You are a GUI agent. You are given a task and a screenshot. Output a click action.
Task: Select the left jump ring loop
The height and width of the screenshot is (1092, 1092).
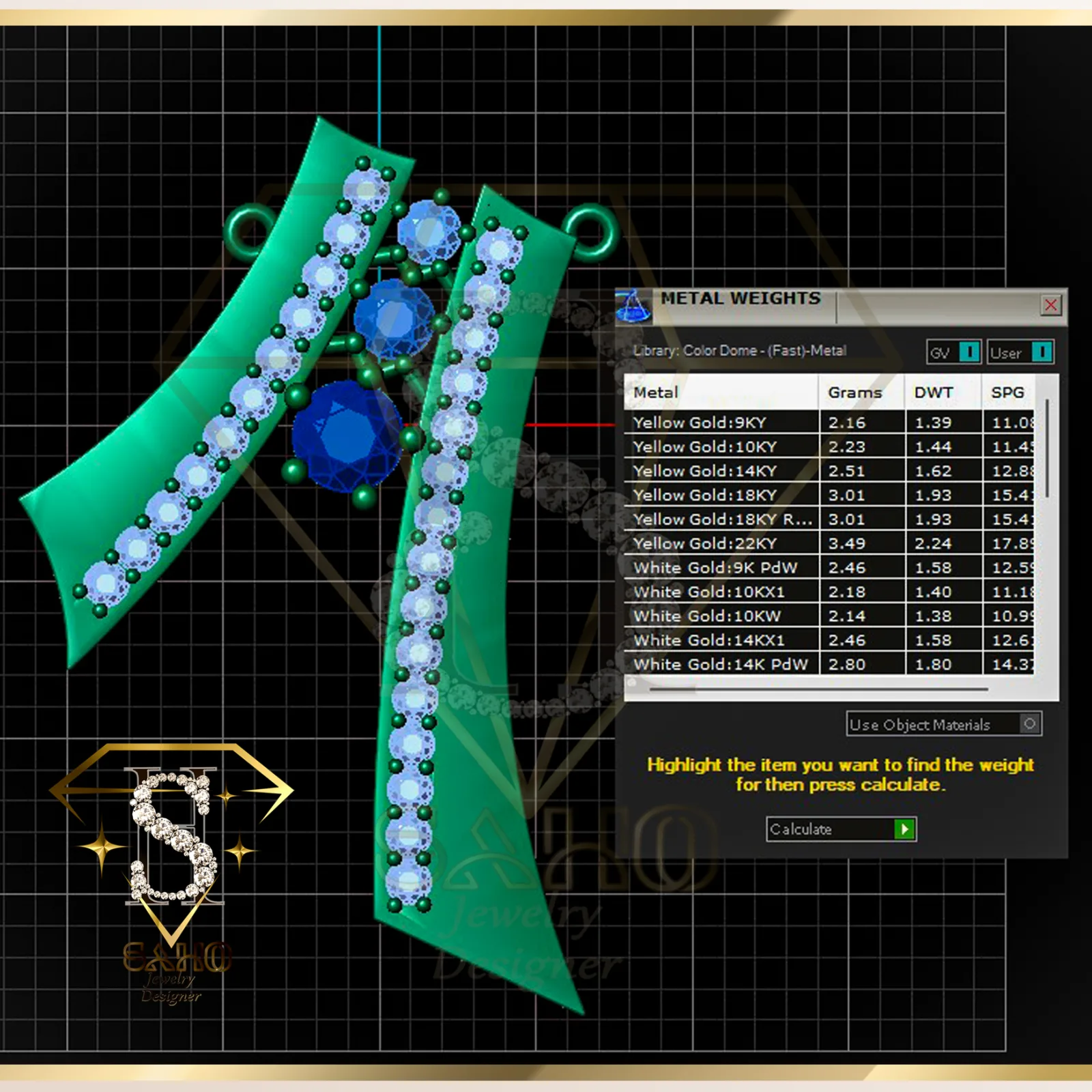250,232
